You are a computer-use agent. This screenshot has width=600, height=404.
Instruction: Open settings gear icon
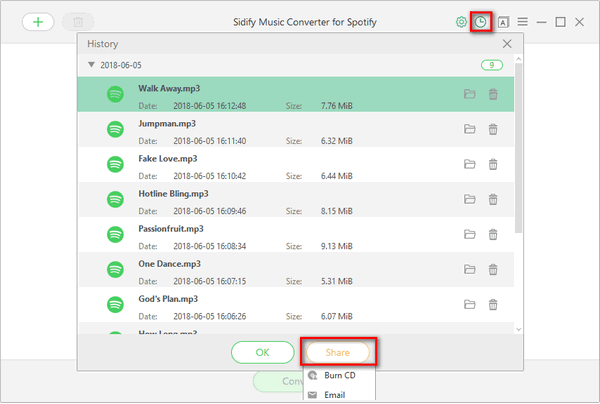click(461, 22)
